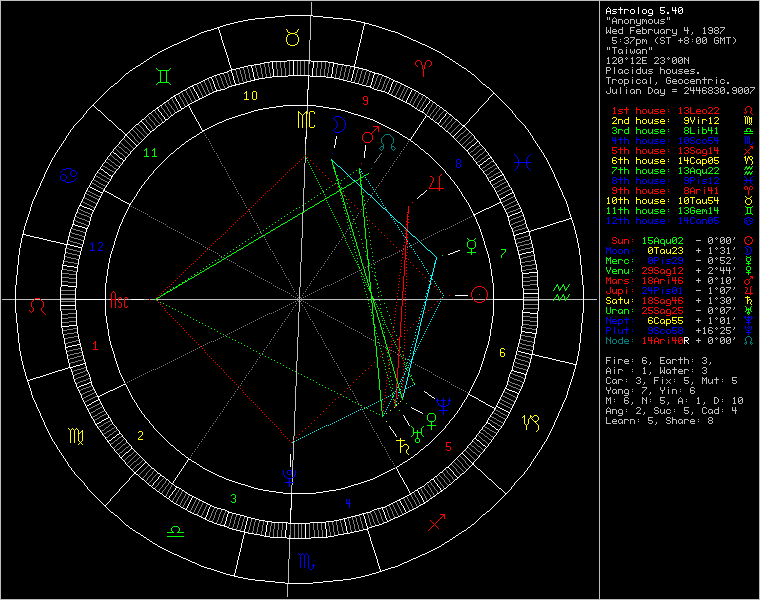Click house number 6 in the wheel
760x600 pixels.
click(x=502, y=353)
